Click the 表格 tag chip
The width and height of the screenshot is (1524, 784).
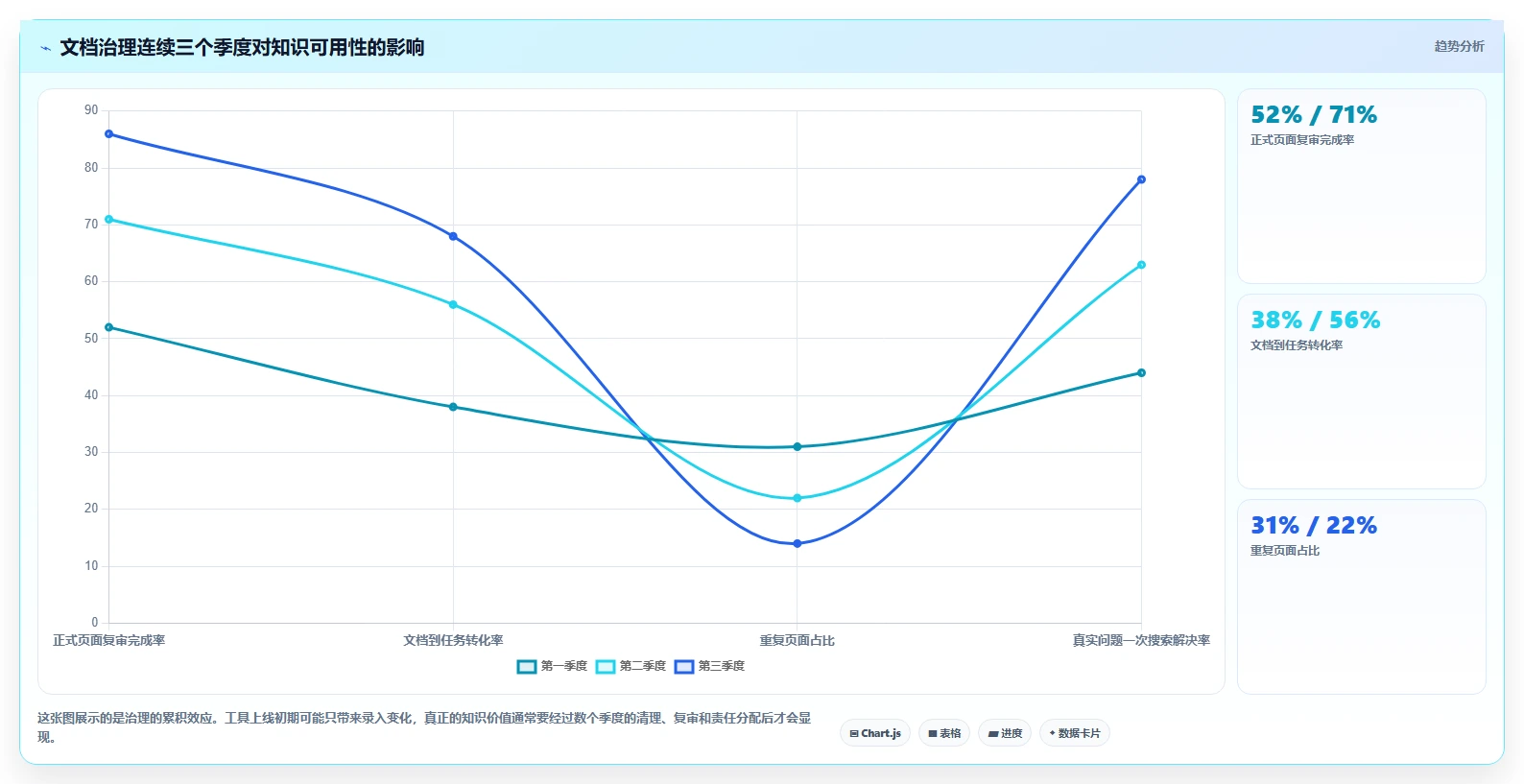[x=944, y=733]
